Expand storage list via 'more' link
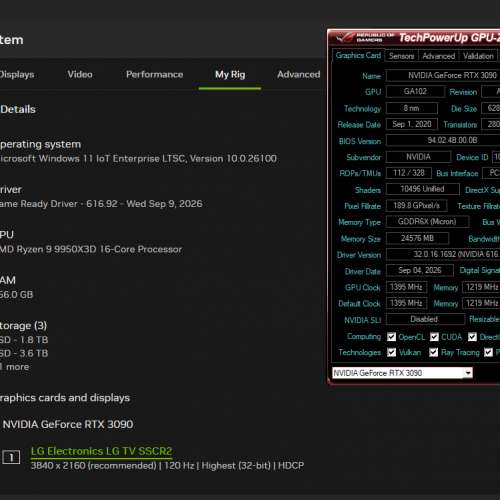500x500 pixels. point(15,367)
